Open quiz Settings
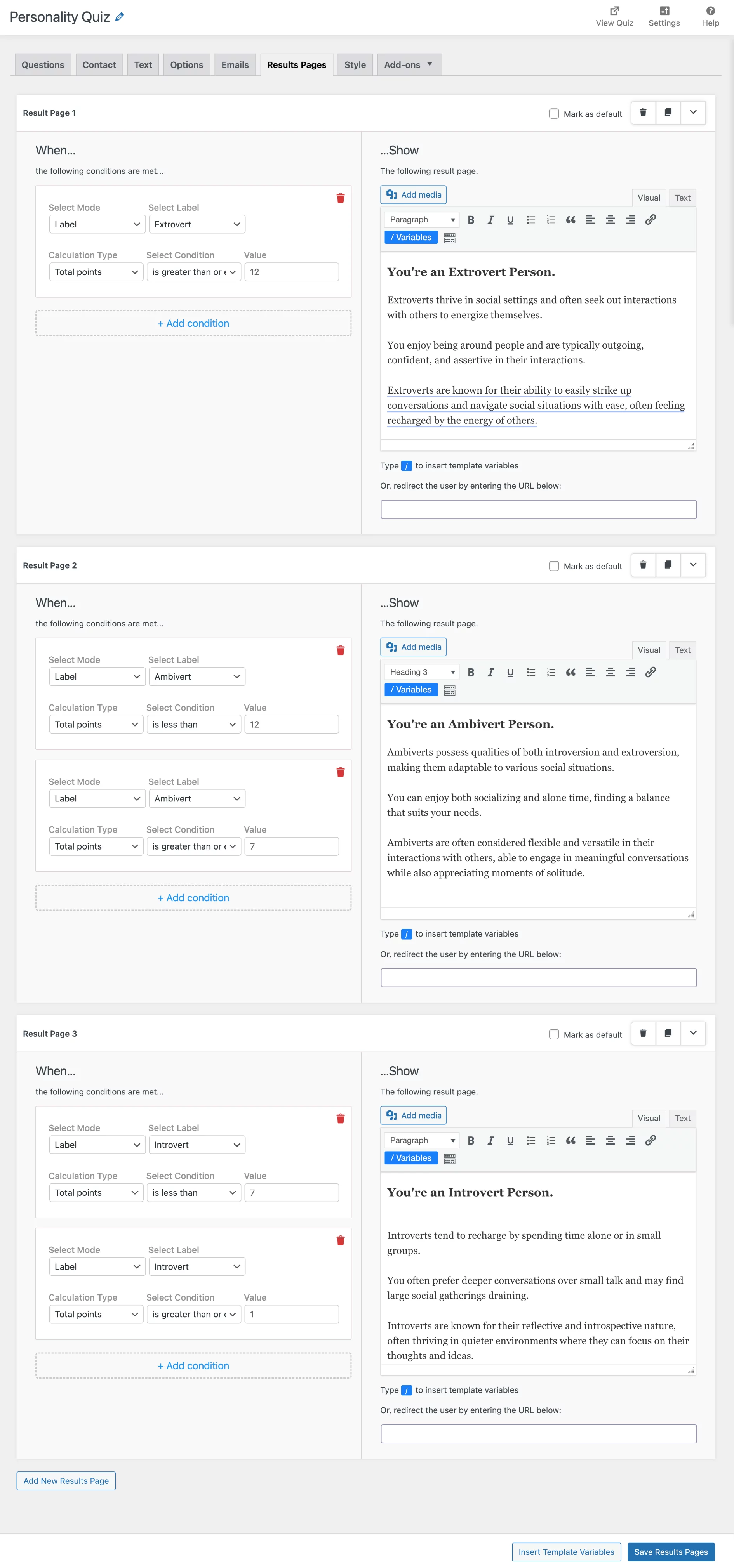The image size is (734, 1568). (664, 17)
